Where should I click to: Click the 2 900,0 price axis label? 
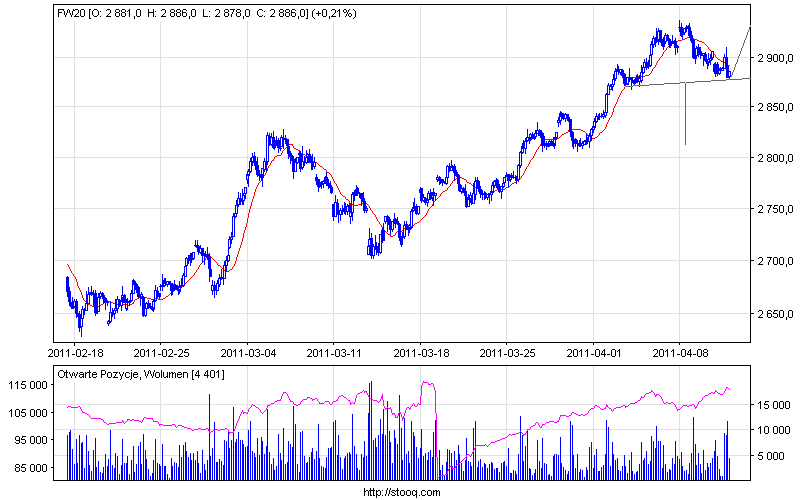(776, 58)
